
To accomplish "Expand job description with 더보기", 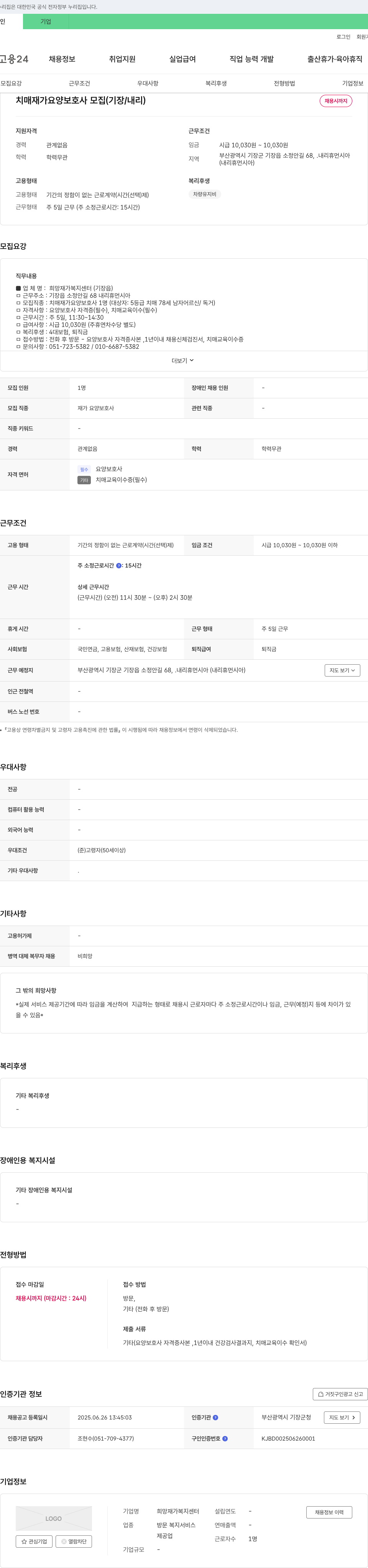I will coord(182,361).
